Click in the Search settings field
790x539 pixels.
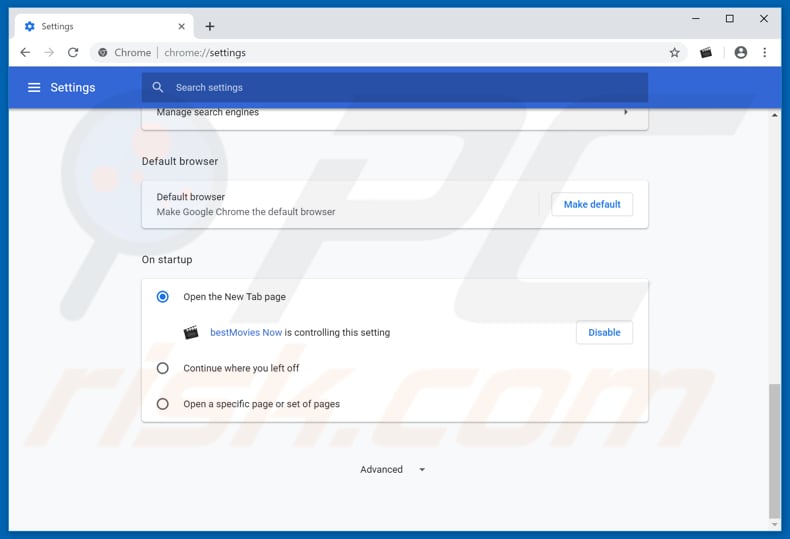(400, 88)
